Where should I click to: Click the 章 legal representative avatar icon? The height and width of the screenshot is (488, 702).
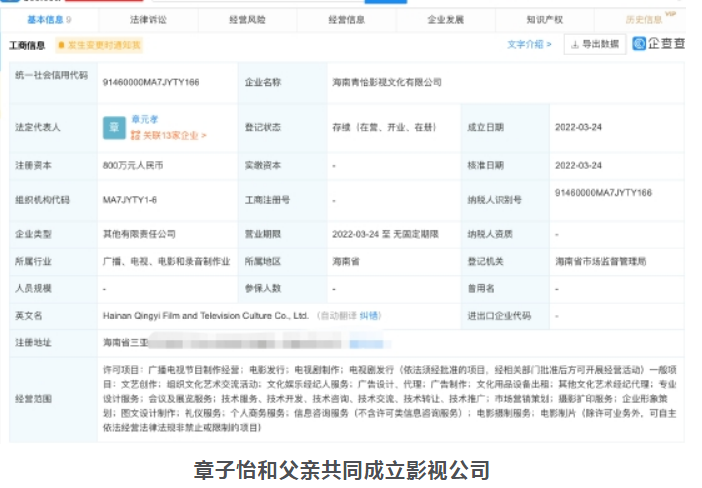(114, 128)
